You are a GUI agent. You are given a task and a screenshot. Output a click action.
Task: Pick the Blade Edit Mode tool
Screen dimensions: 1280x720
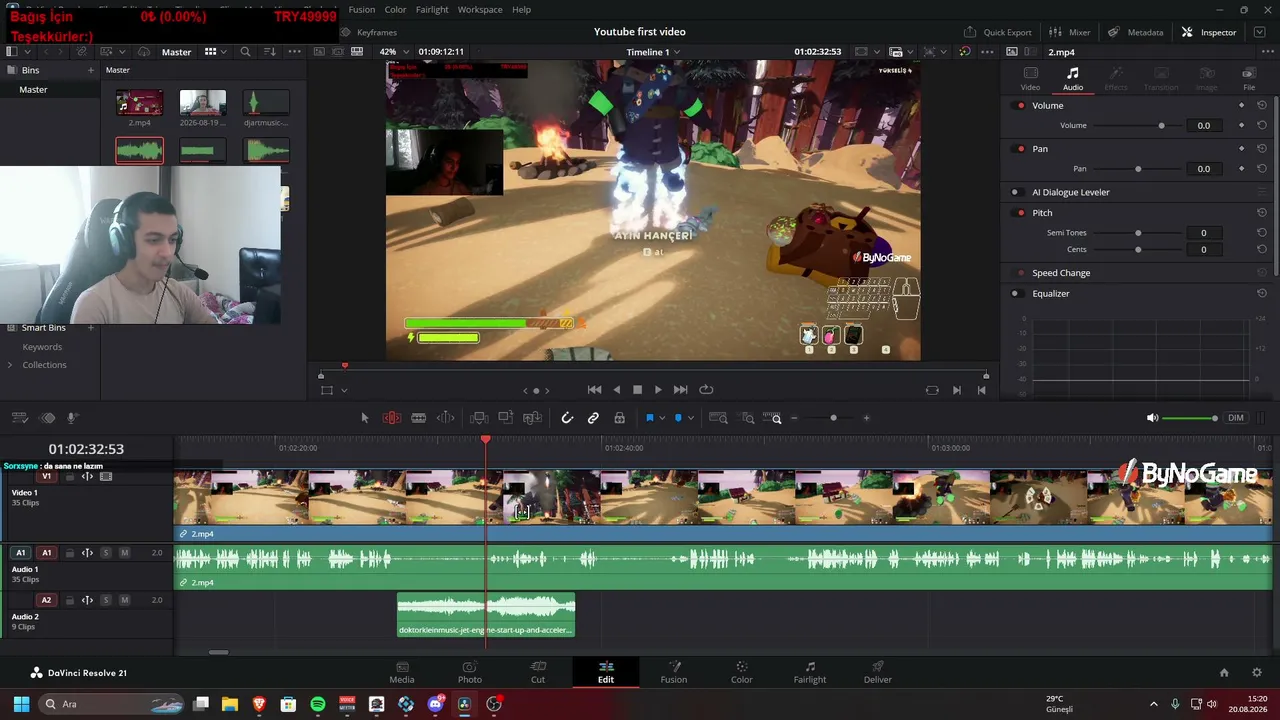(x=446, y=418)
